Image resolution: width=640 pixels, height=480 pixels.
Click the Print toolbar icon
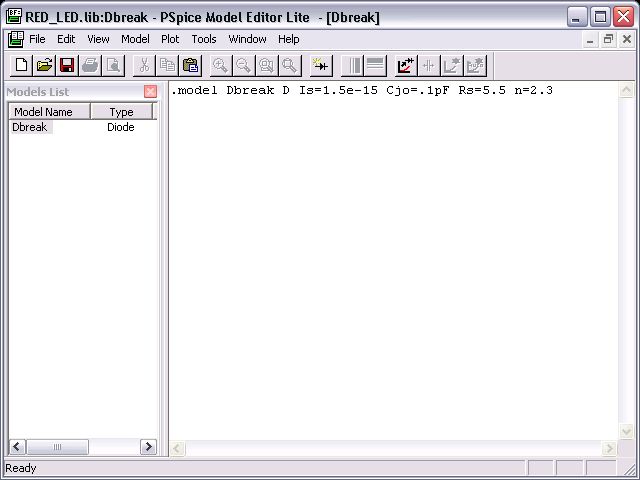pos(90,65)
